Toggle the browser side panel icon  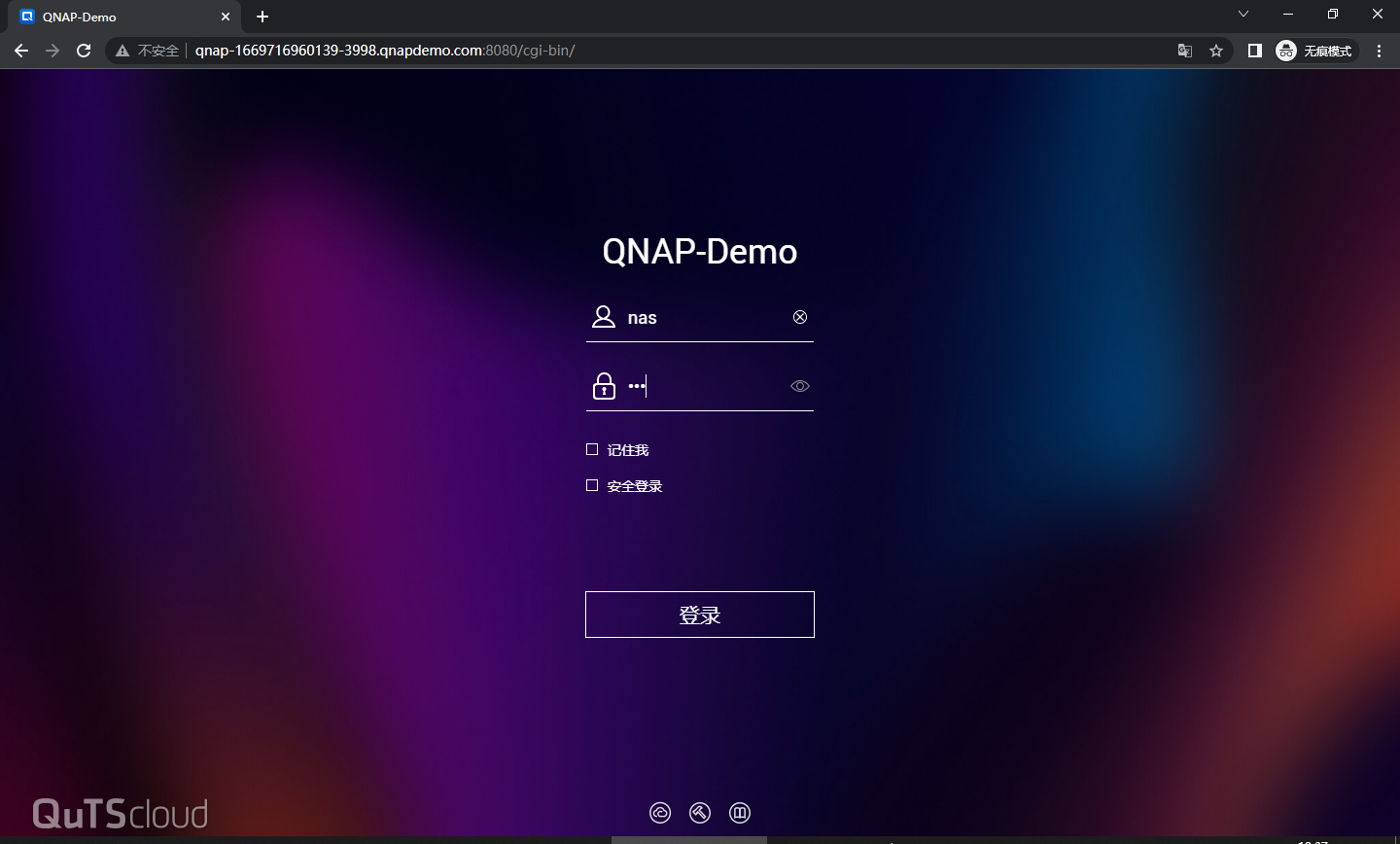(1255, 51)
